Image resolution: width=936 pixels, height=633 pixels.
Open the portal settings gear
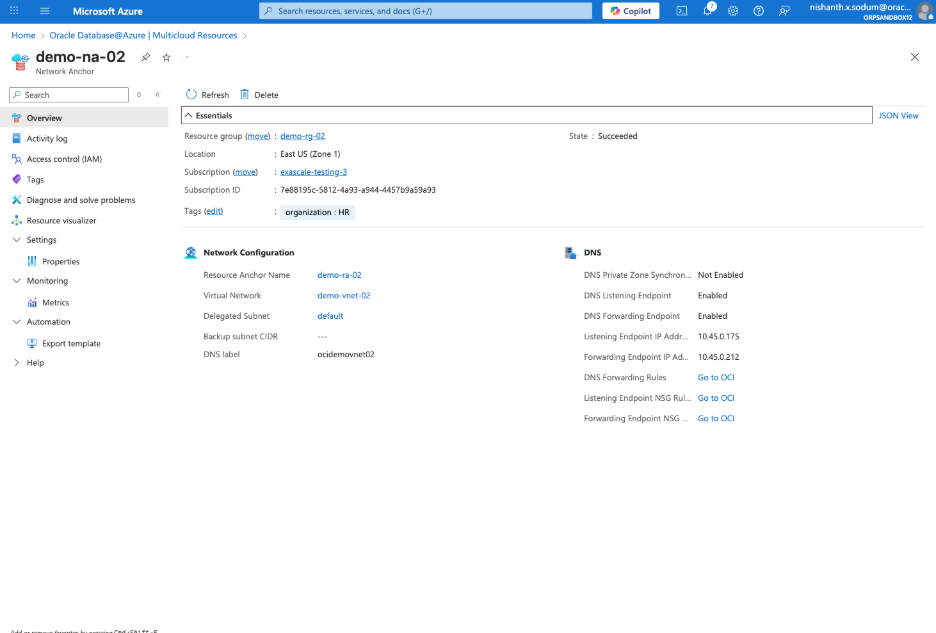733,11
